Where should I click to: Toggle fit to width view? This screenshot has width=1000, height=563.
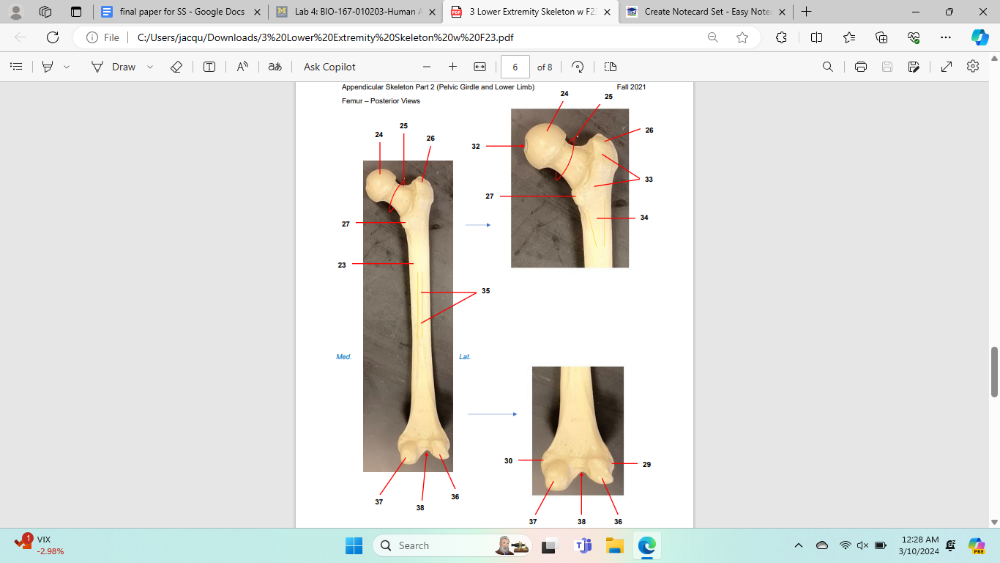pos(479,67)
